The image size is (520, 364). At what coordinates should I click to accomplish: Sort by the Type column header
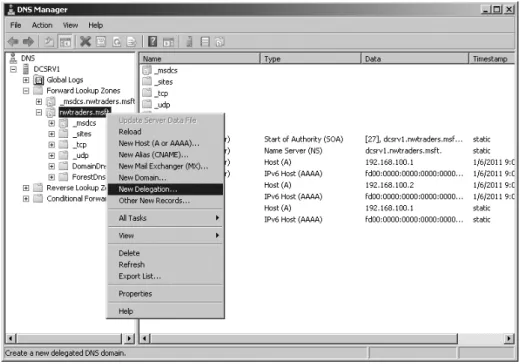point(311,59)
